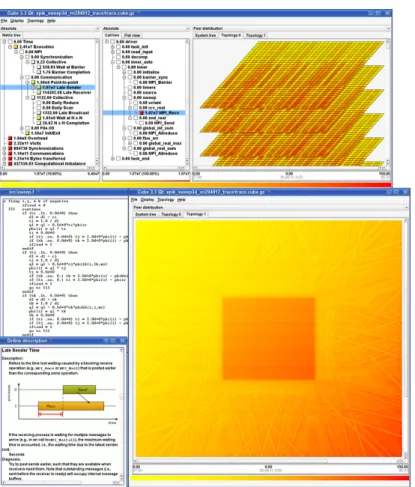Viewport: 415px width, 487px height.
Task: Click the green Send bar in description diagram
Action: tap(79, 389)
